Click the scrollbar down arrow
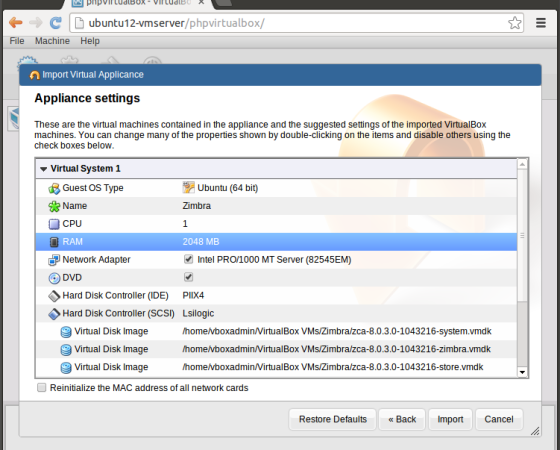The height and width of the screenshot is (450, 560). click(x=522, y=372)
